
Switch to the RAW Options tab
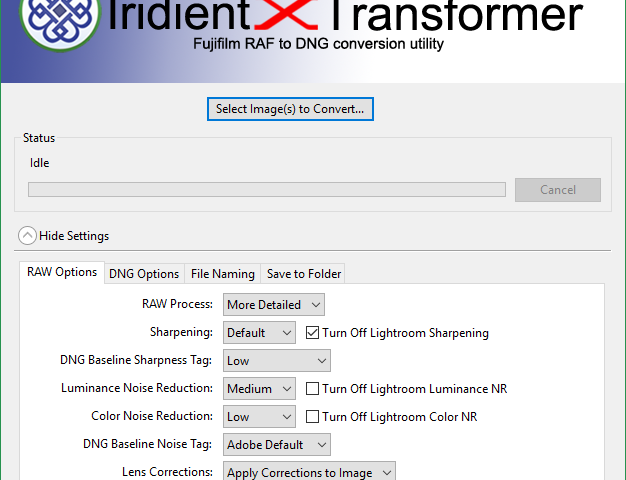point(62,272)
